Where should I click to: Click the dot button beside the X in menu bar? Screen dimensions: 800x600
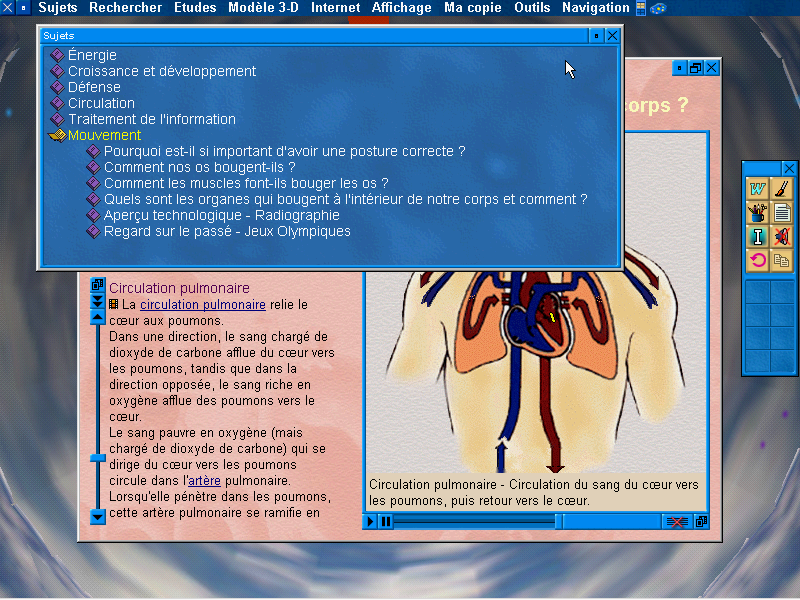point(23,8)
